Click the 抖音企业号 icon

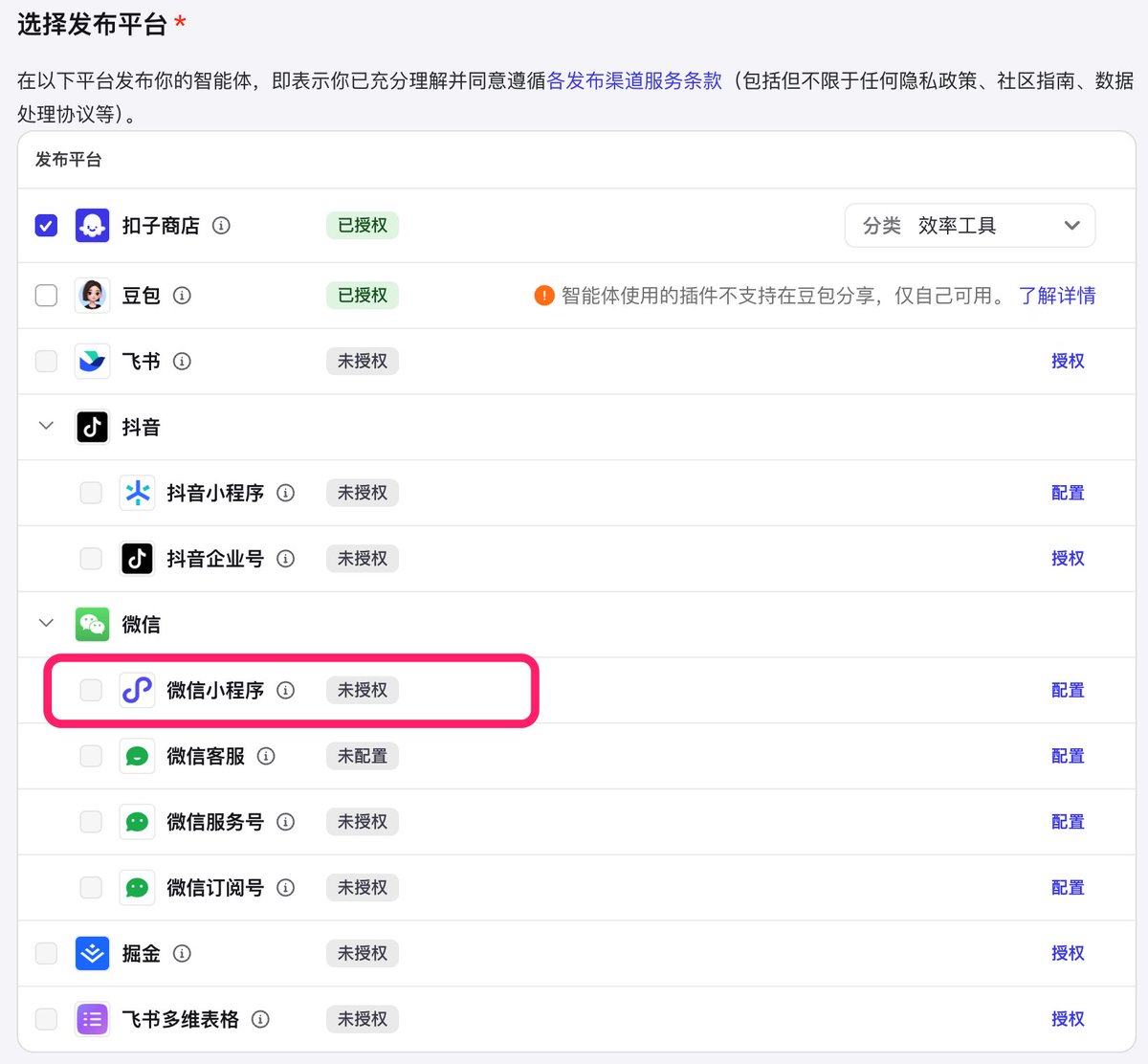click(x=137, y=559)
